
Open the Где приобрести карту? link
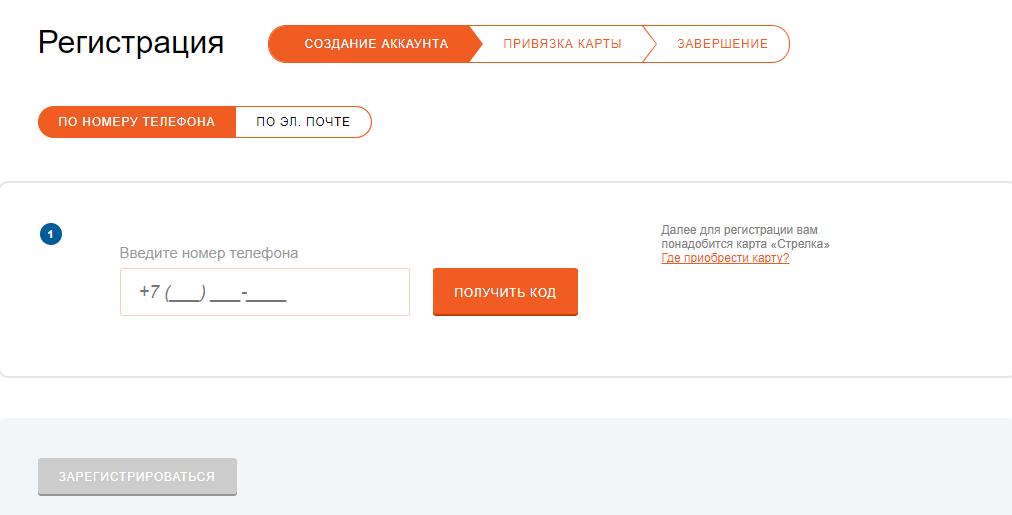click(x=725, y=258)
